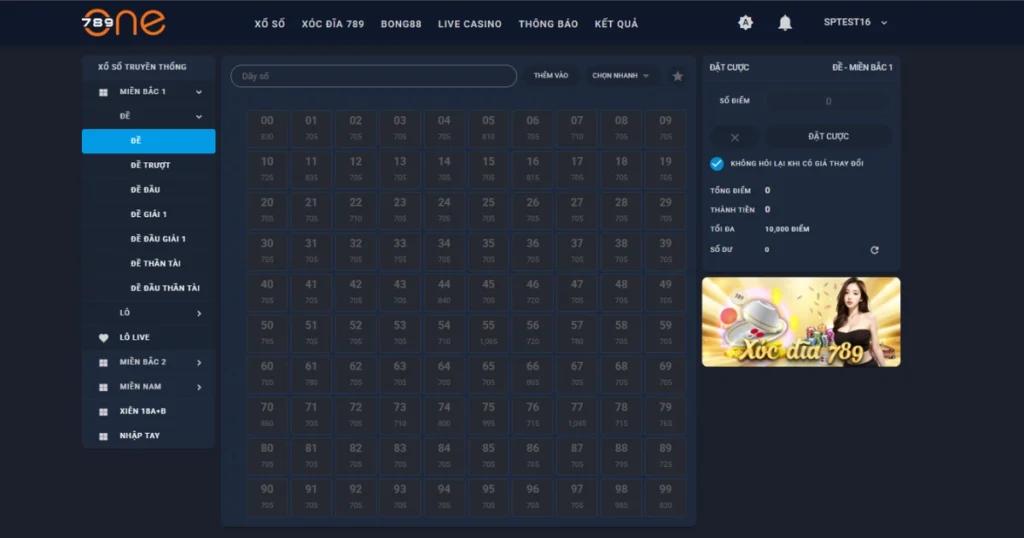Click the Miền Bắc 2 grid icon
The image size is (1024, 538).
103,362
